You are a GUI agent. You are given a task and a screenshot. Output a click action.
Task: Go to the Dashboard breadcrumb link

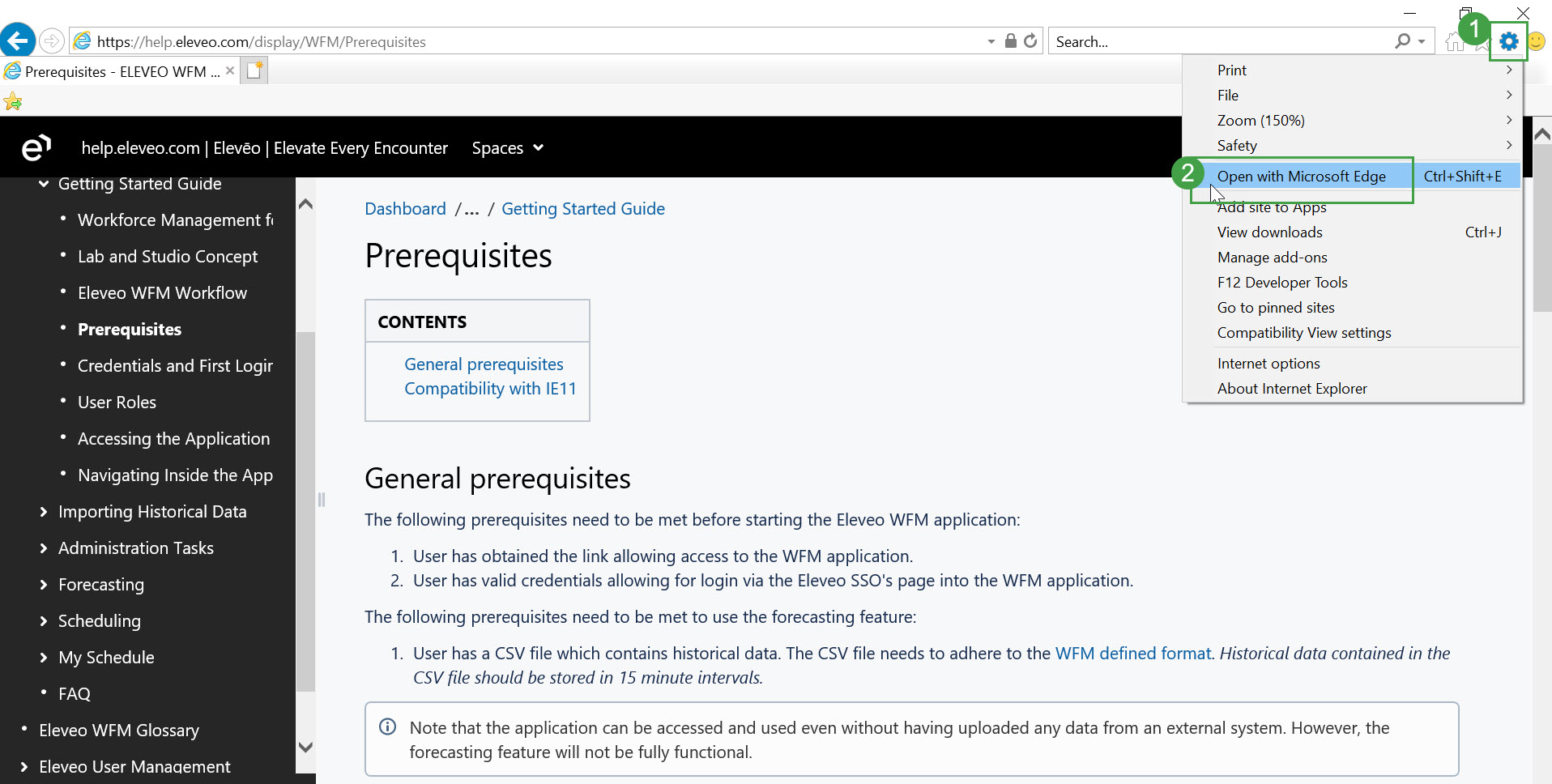[x=405, y=209]
